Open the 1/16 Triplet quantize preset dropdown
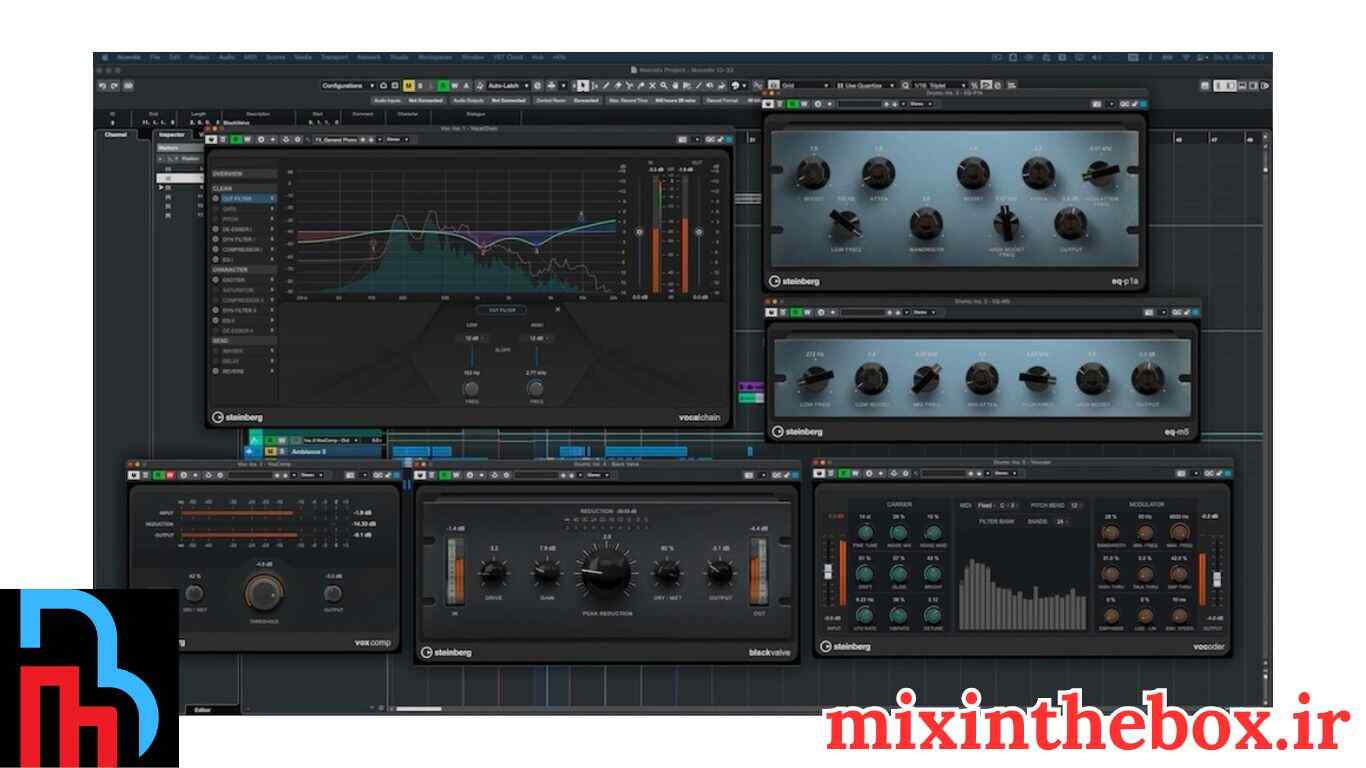Viewport: 1366px width, 768px height. click(x=941, y=85)
